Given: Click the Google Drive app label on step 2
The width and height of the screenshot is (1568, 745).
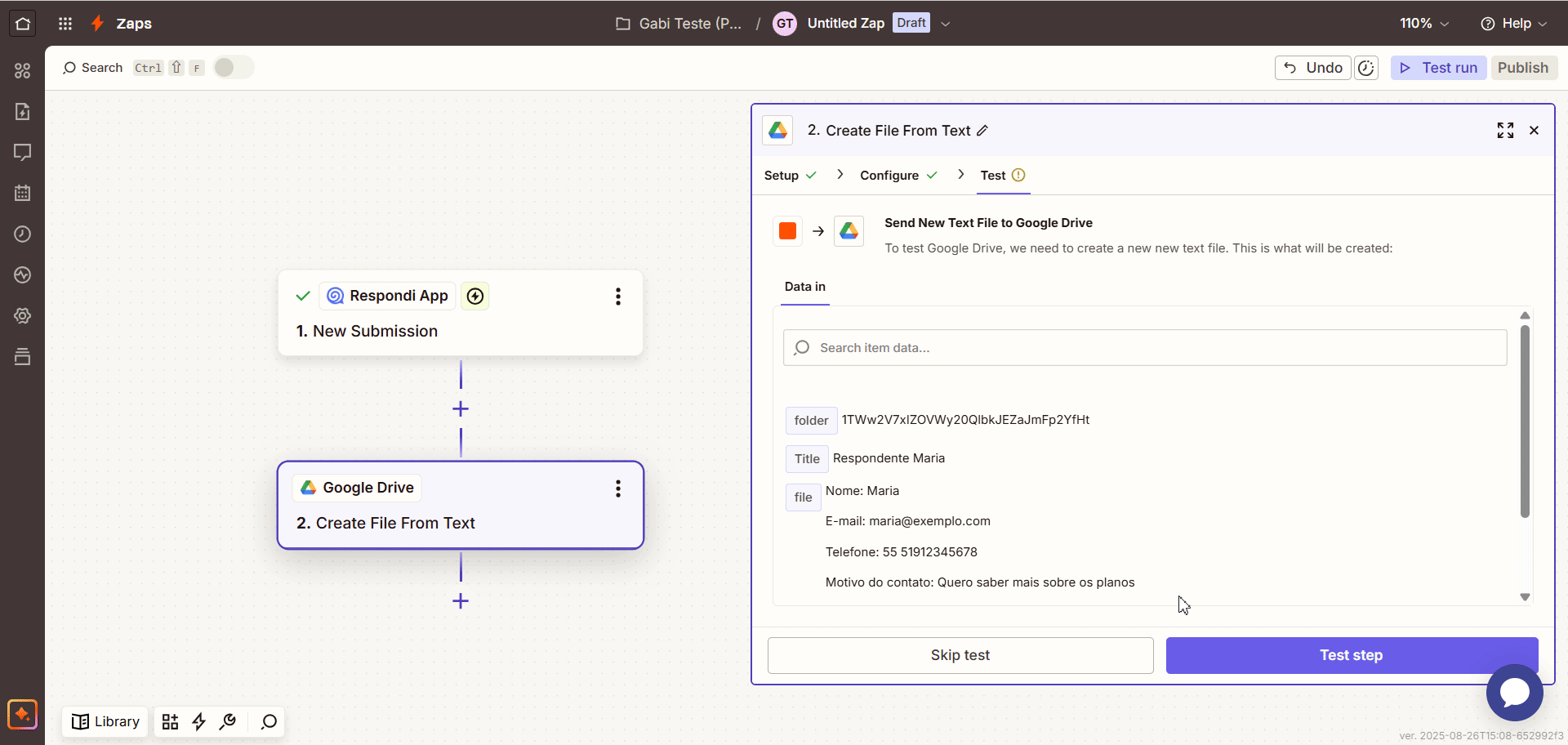Looking at the screenshot, I should [x=358, y=488].
